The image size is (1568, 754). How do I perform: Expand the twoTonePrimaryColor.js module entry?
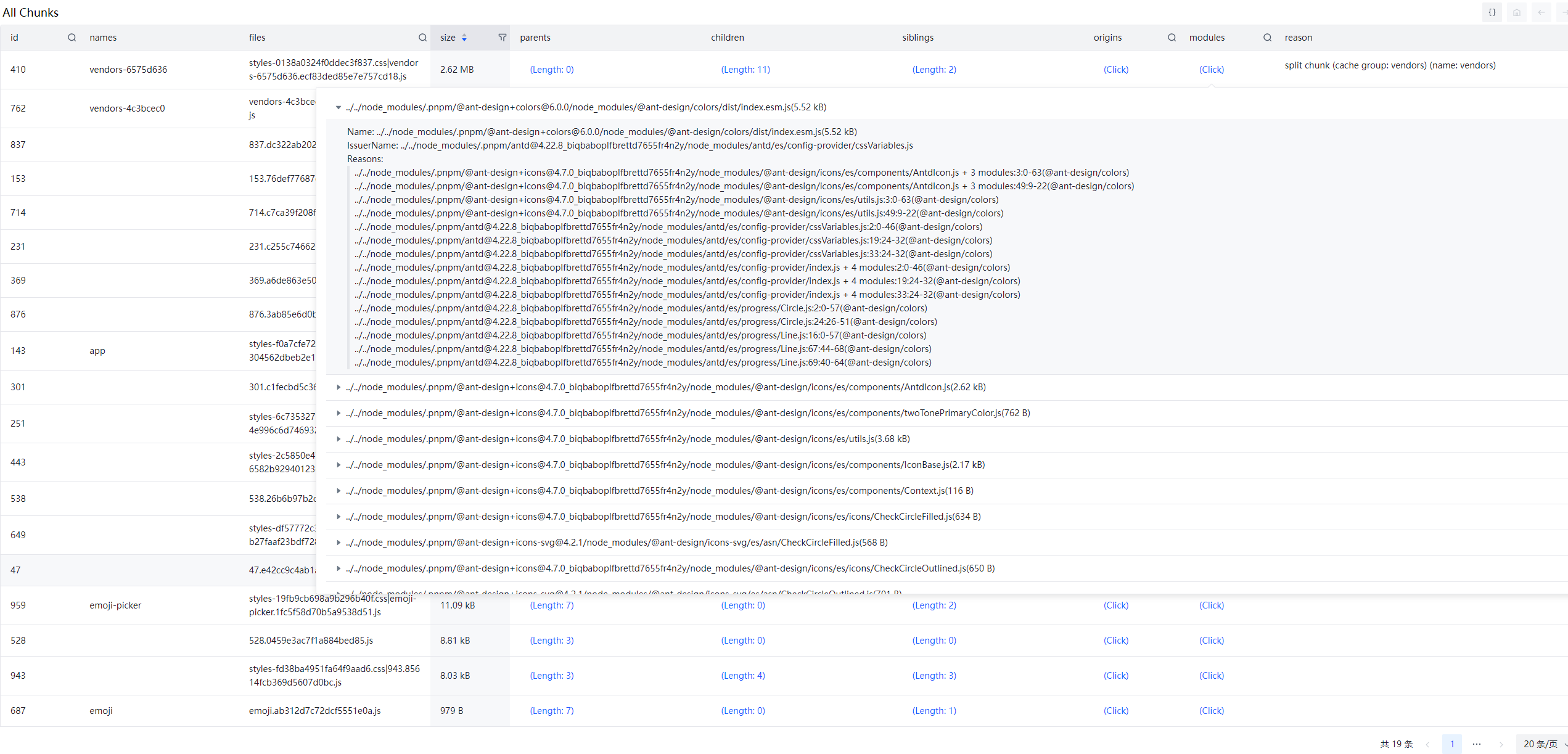pos(339,413)
